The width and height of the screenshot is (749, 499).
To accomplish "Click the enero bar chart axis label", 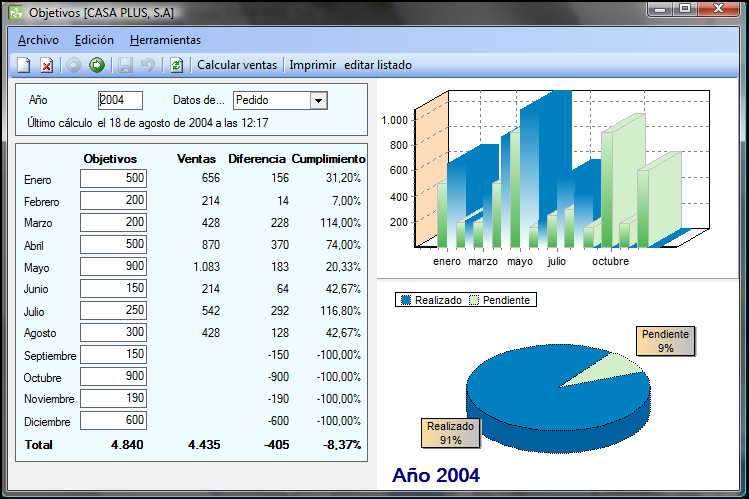I will (x=447, y=261).
